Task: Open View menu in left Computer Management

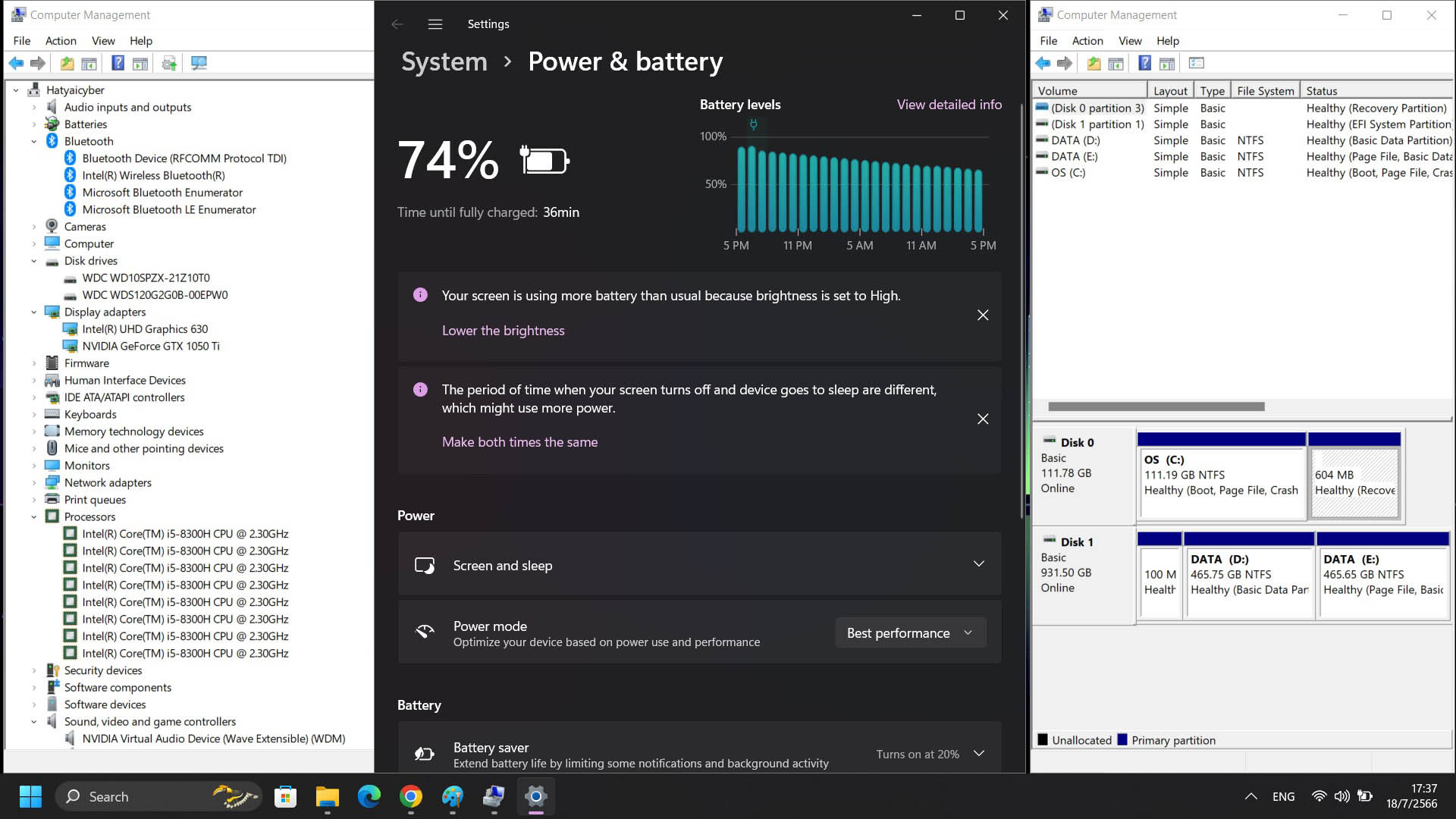Action: click(103, 41)
